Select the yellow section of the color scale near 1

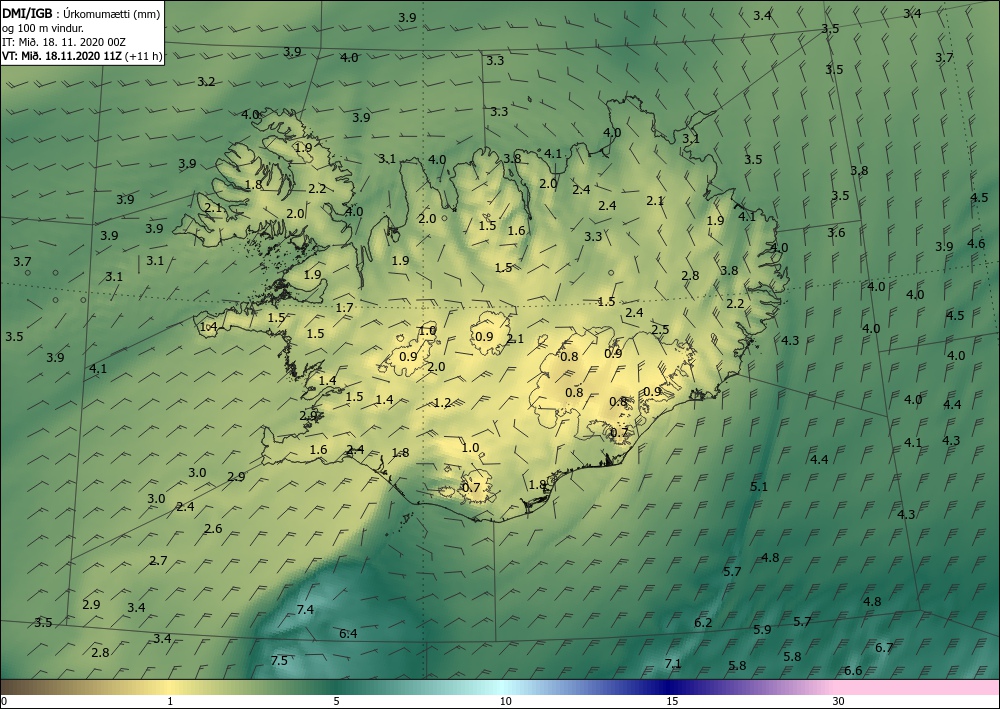click(x=170, y=687)
